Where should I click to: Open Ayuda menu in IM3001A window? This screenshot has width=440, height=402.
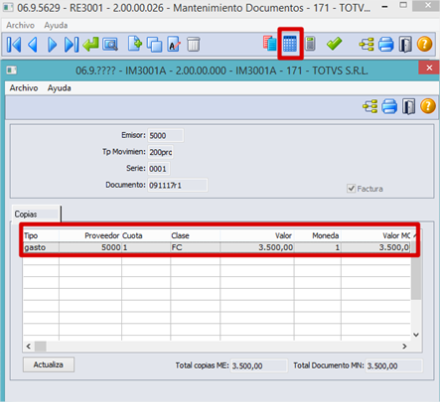[x=59, y=88]
